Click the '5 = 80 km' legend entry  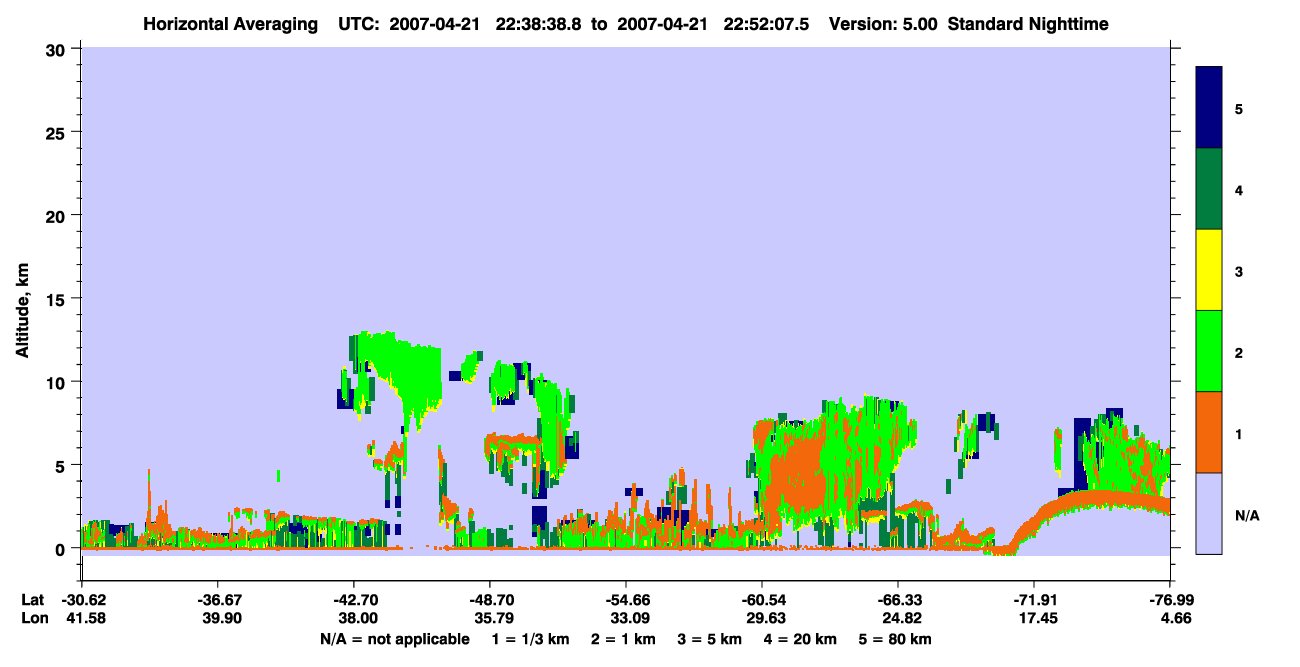pos(895,639)
